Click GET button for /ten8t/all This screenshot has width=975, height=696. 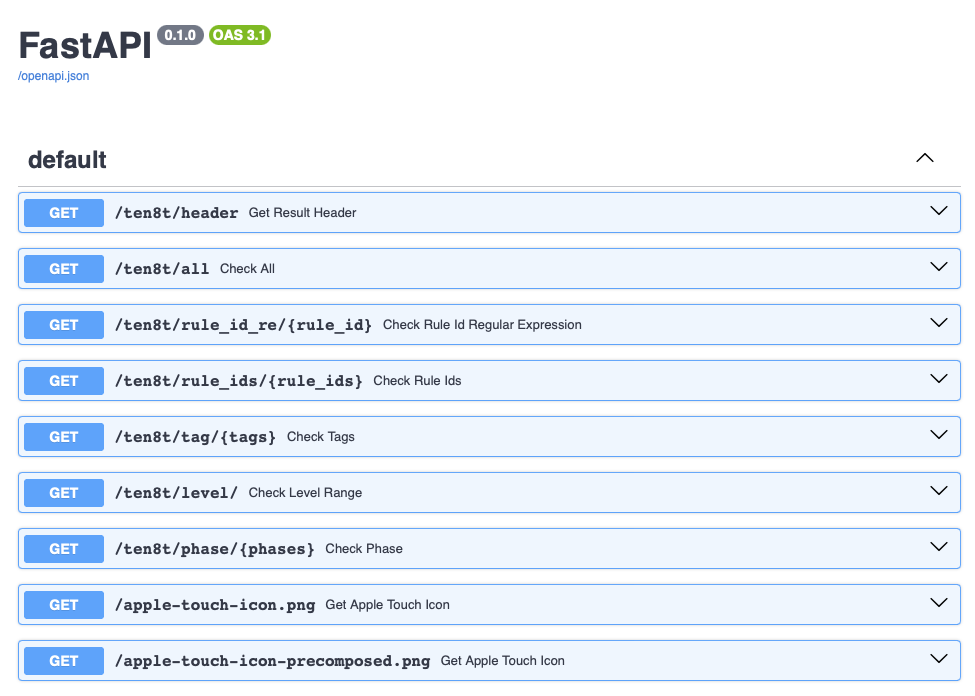pyautogui.click(x=64, y=269)
